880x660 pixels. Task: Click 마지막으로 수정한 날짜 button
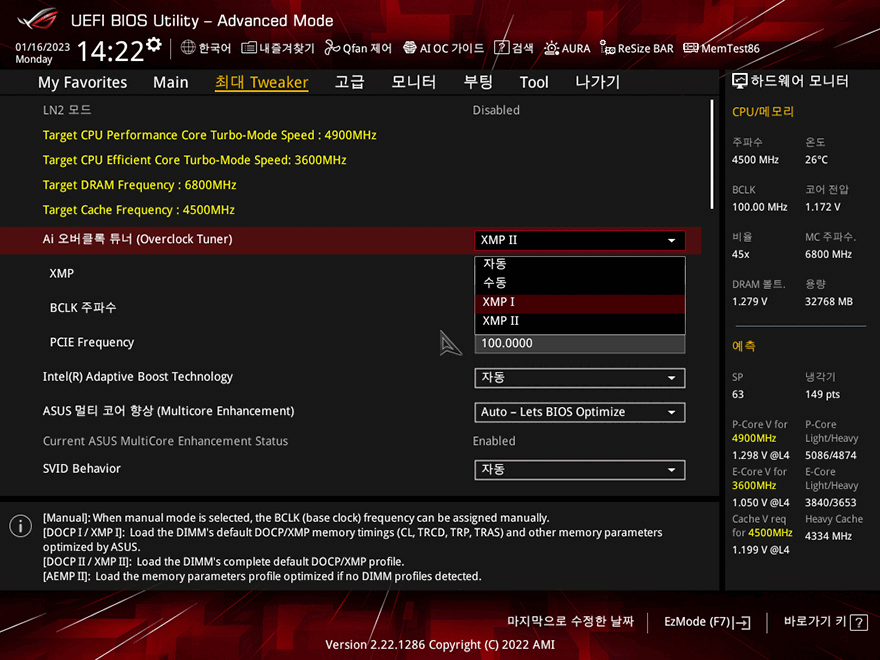570,622
